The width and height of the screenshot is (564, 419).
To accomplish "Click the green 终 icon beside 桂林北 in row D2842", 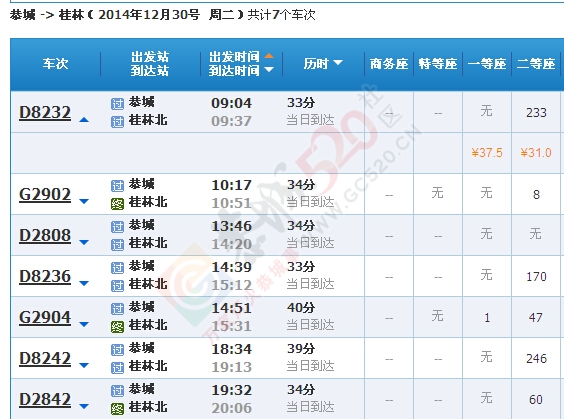I will [x=117, y=409].
